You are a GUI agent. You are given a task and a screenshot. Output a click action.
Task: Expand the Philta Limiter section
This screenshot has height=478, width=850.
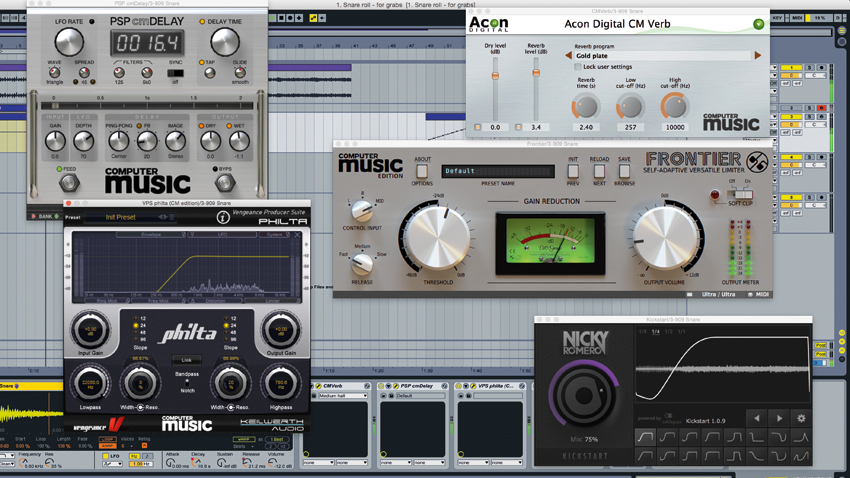pyautogui.click(x=272, y=301)
